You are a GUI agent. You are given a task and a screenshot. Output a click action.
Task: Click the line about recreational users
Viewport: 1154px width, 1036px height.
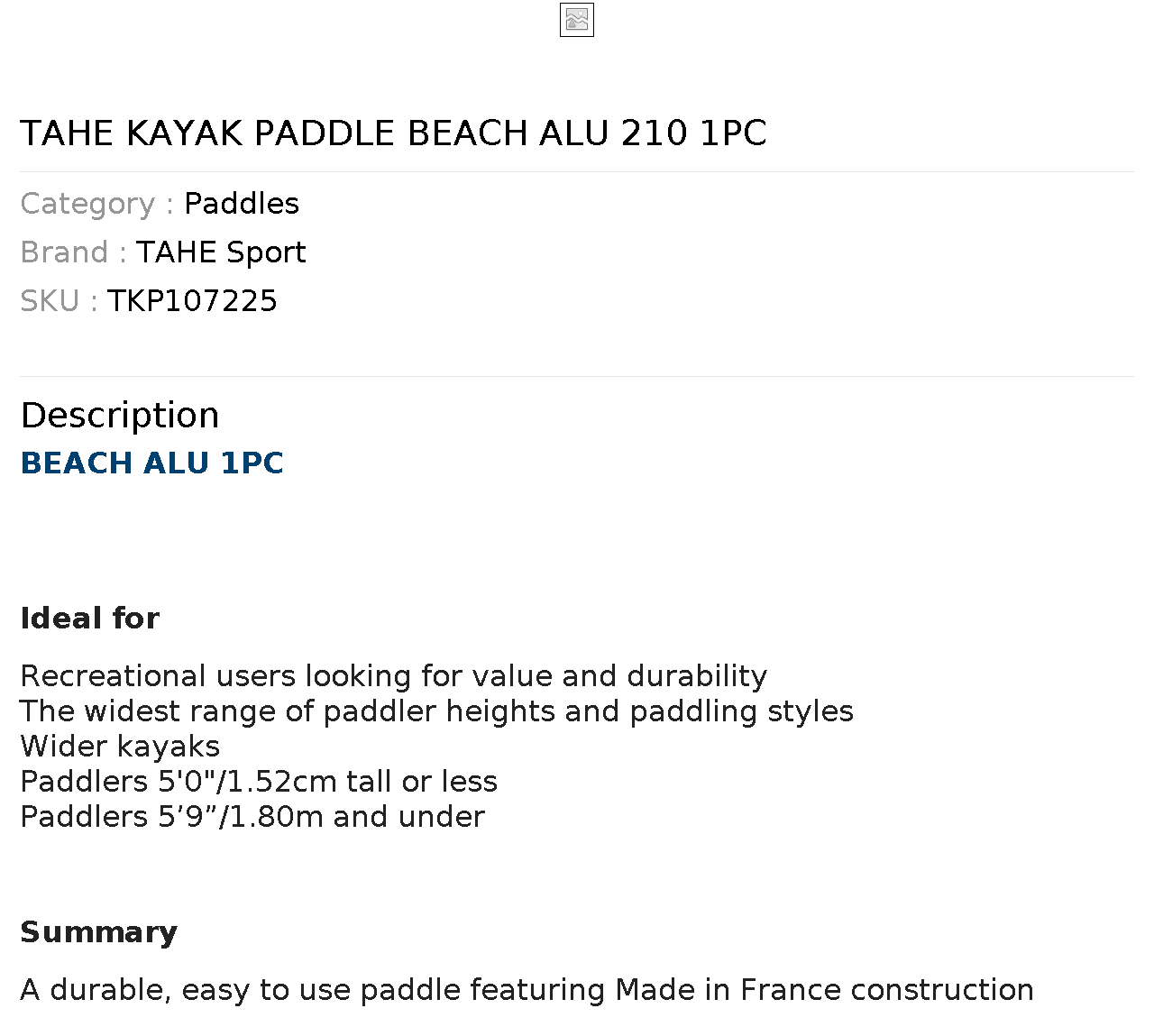pyautogui.click(x=393, y=676)
